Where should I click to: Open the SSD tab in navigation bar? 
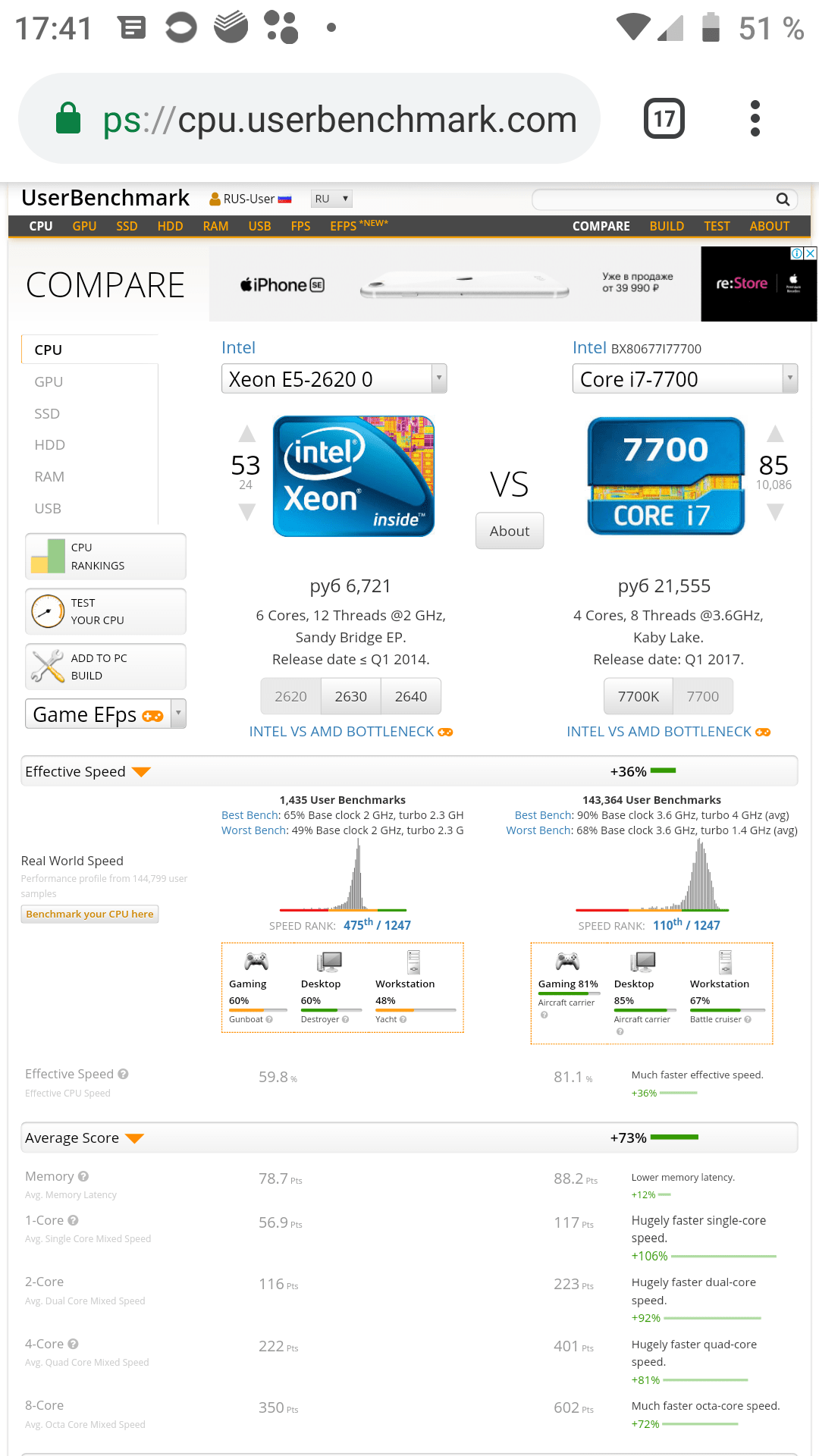[x=127, y=226]
